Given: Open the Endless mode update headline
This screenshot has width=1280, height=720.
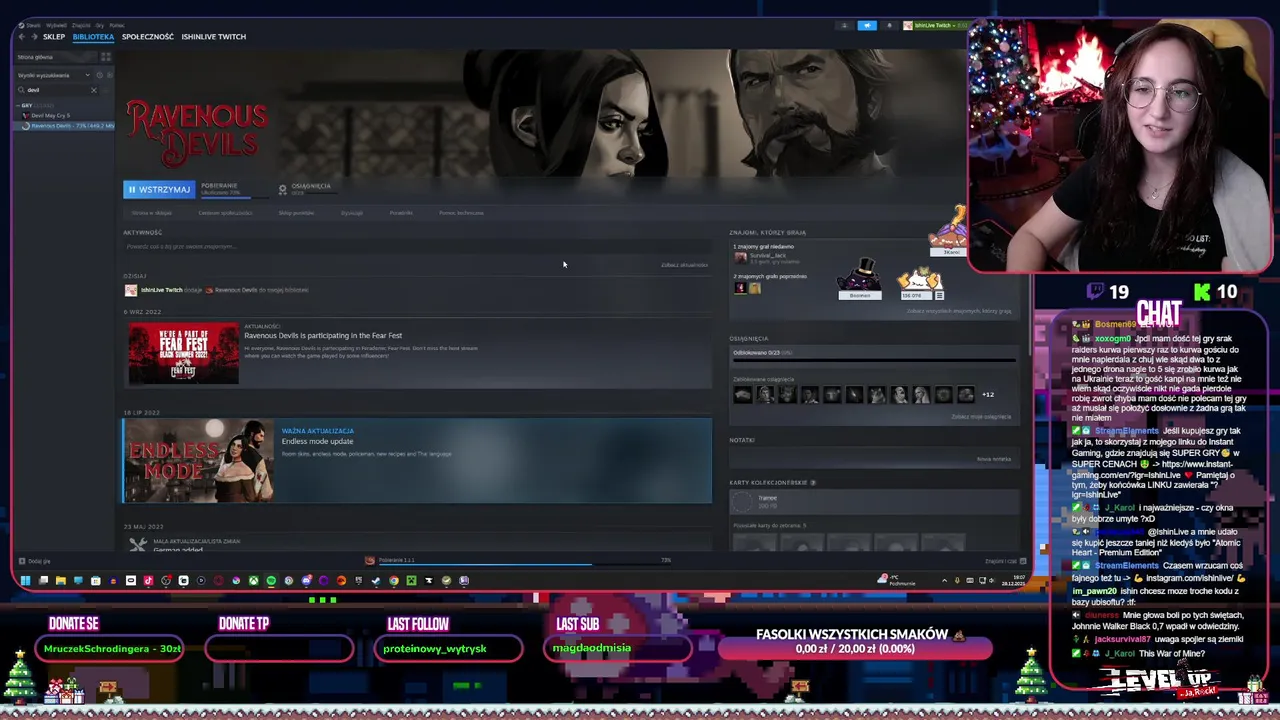Looking at the screenshot, I should pos(317,442).
